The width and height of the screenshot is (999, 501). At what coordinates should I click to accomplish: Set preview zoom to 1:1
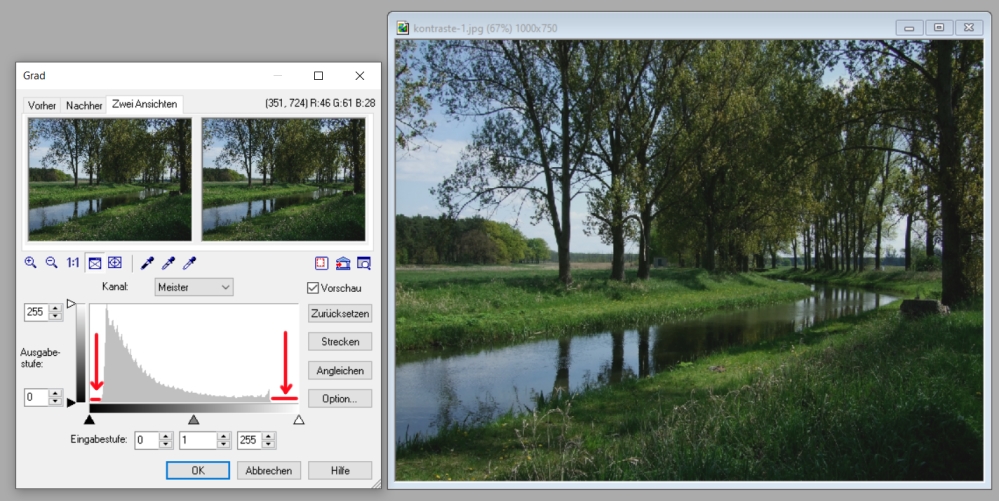73,263
